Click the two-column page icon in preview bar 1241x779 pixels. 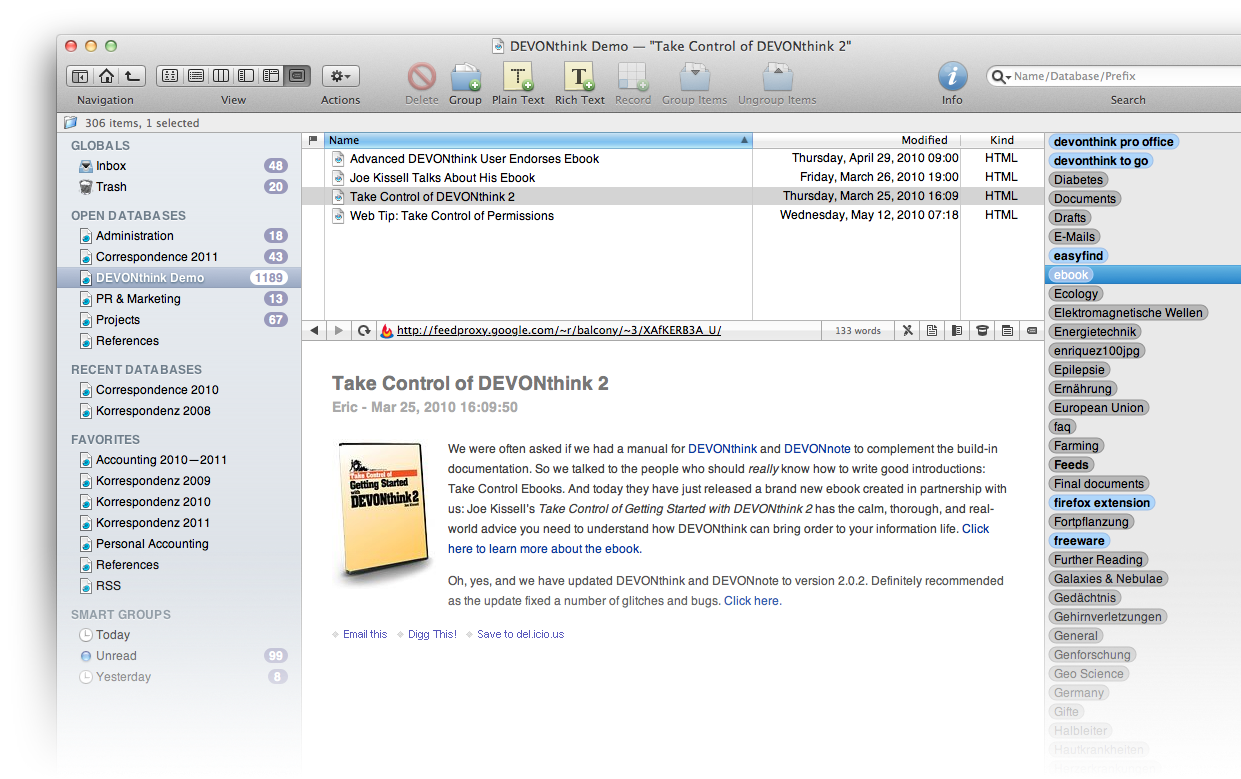[957, 330]
